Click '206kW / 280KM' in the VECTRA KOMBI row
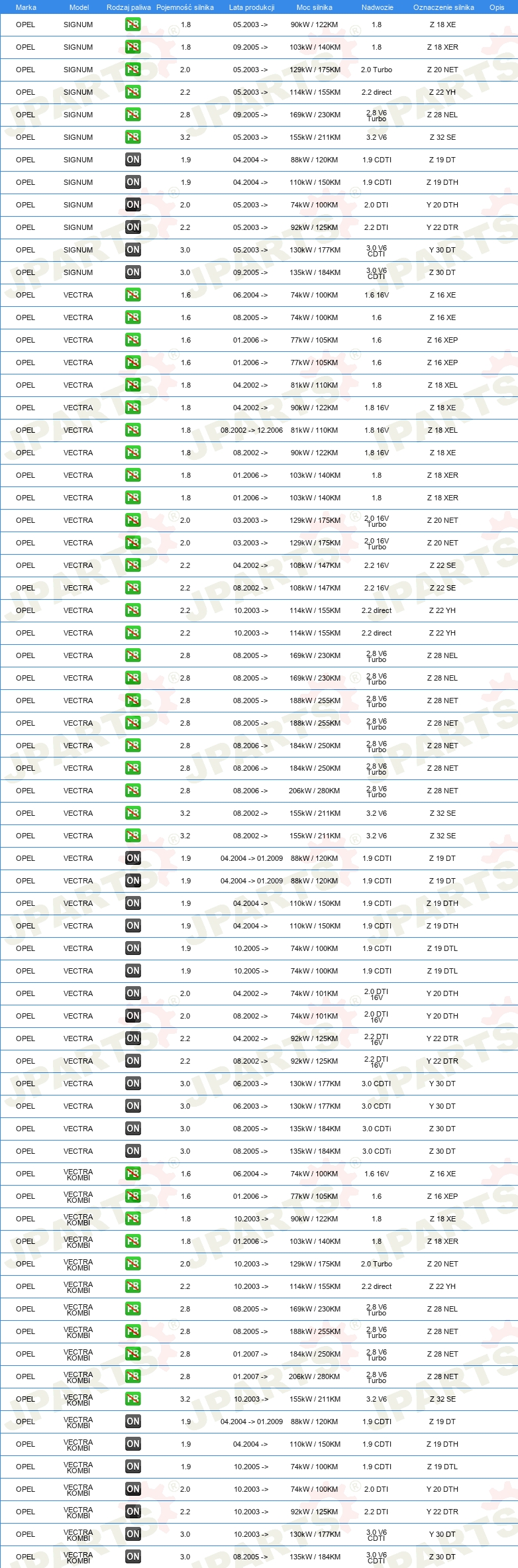 coord(315,1376)
